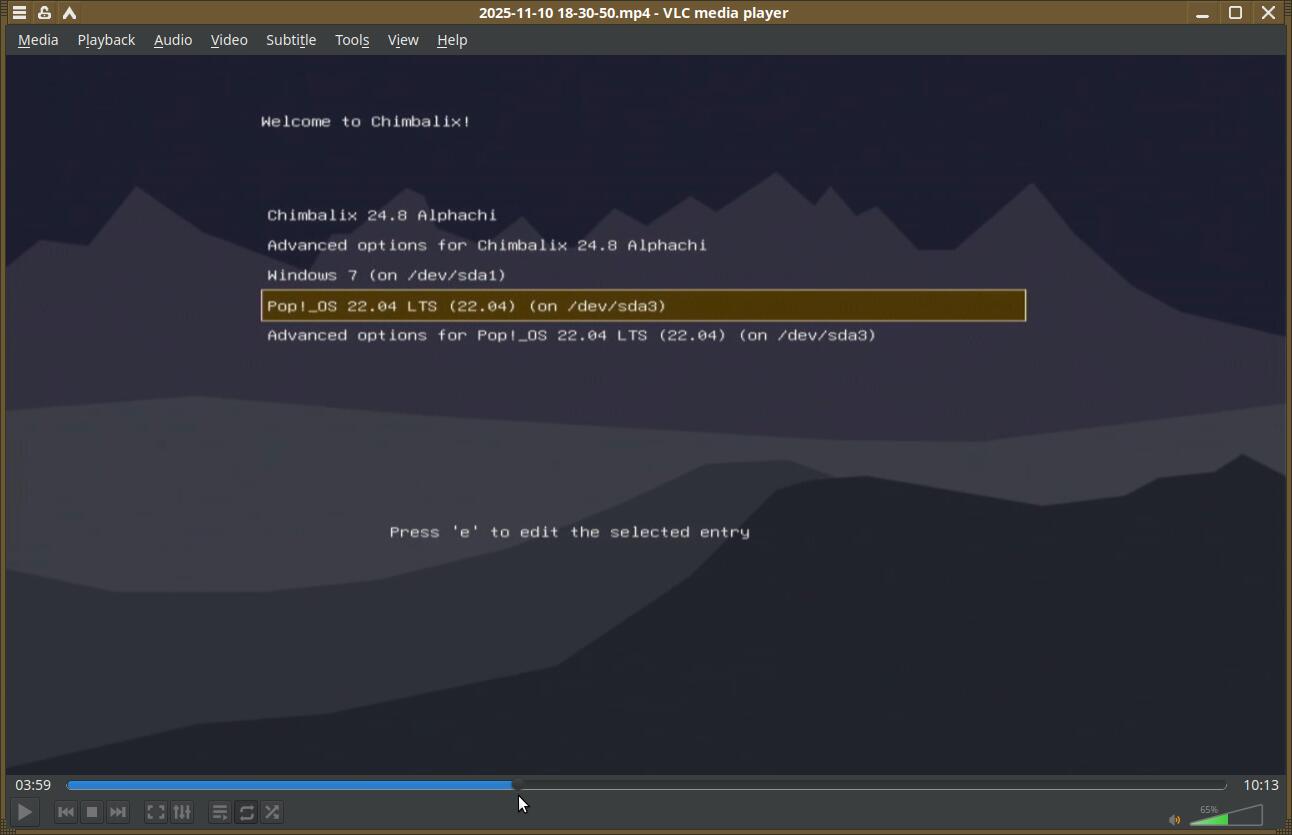Click "Press 'e' to edit the selected entry" text
The height and width of the screenshot is (835, 1292).
click(570, 532)
